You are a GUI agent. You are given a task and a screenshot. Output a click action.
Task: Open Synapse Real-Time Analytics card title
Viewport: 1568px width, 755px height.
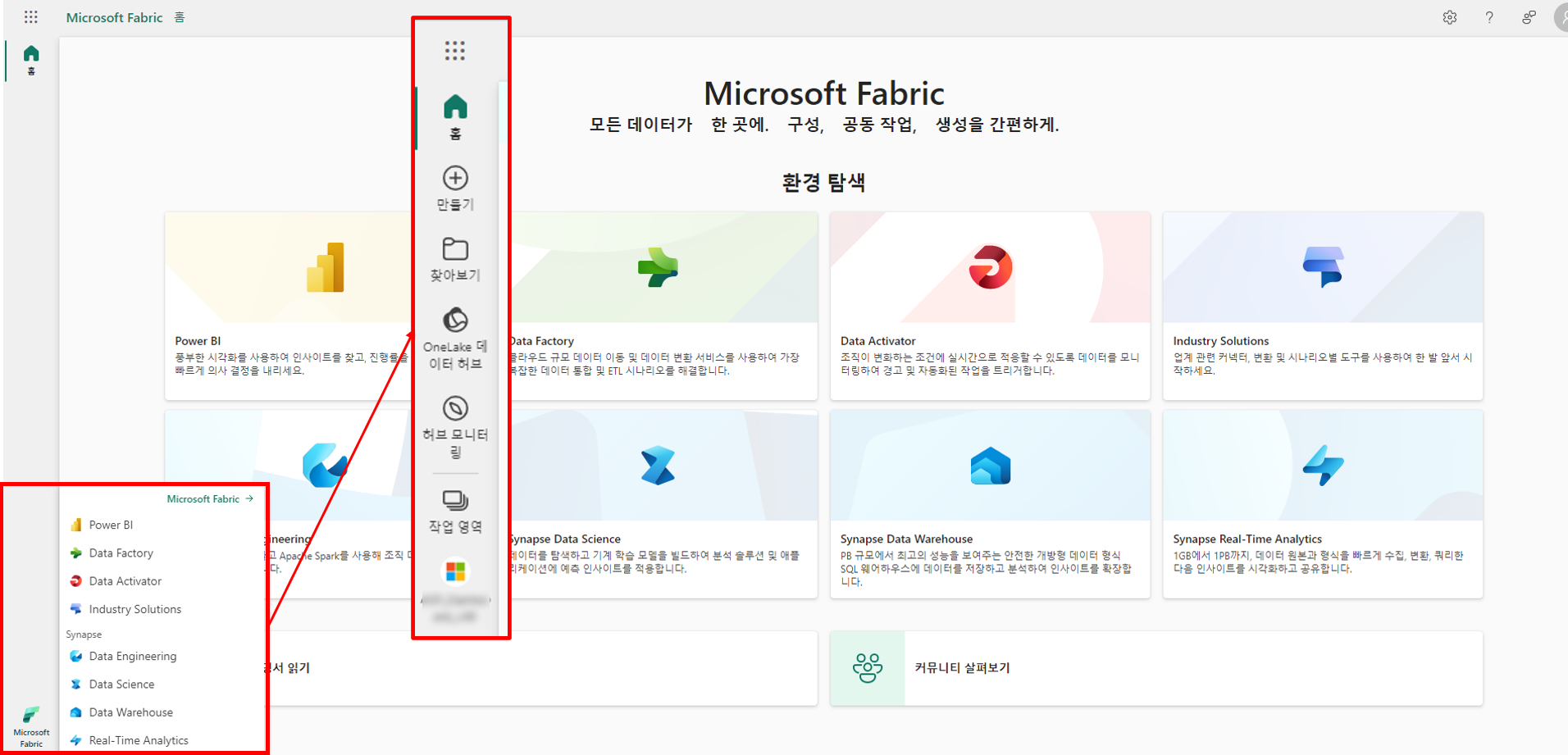1247,539
